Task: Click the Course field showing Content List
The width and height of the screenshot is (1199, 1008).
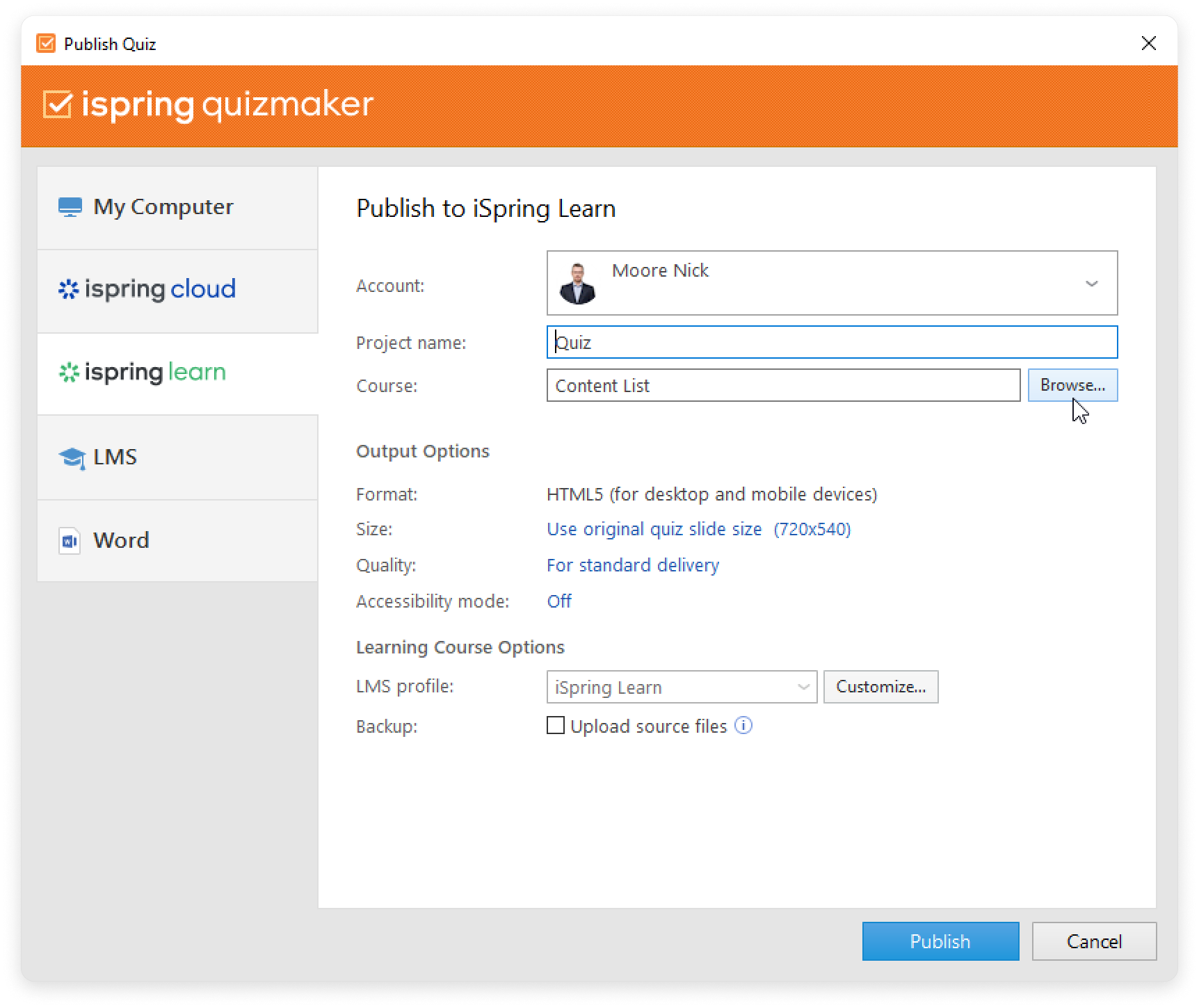Action: [x=783, y=385]
